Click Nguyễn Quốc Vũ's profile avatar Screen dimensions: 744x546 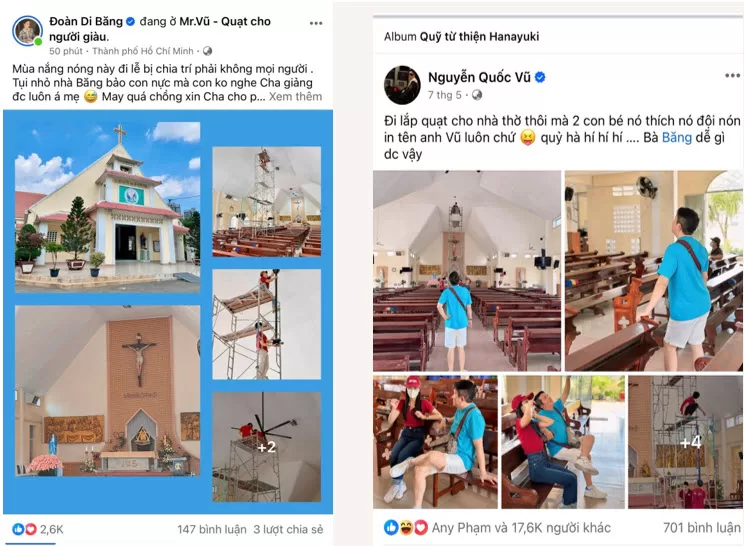[x=402, y=85]
